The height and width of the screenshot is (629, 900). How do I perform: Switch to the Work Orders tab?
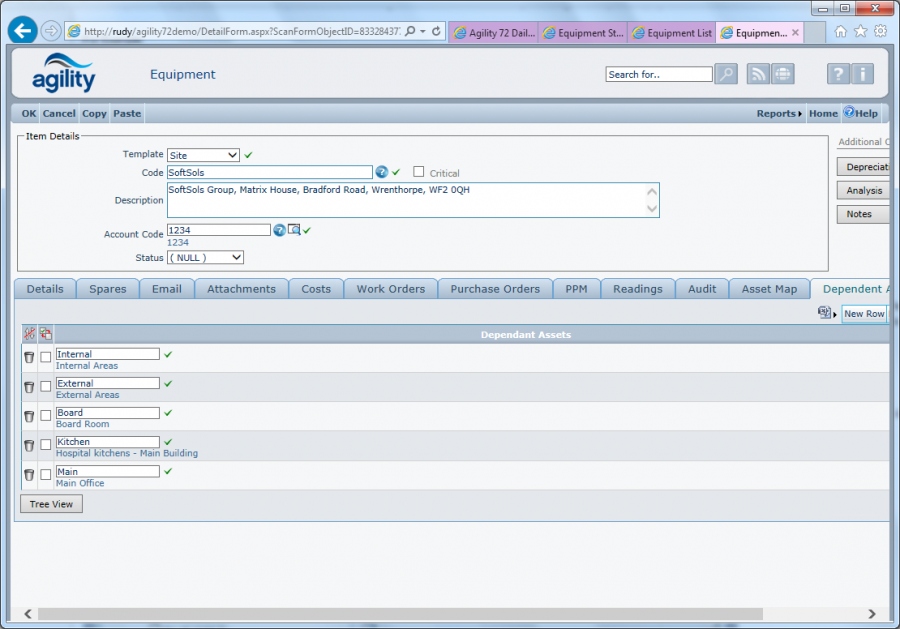pyautogui.click(x=390, y=289)
